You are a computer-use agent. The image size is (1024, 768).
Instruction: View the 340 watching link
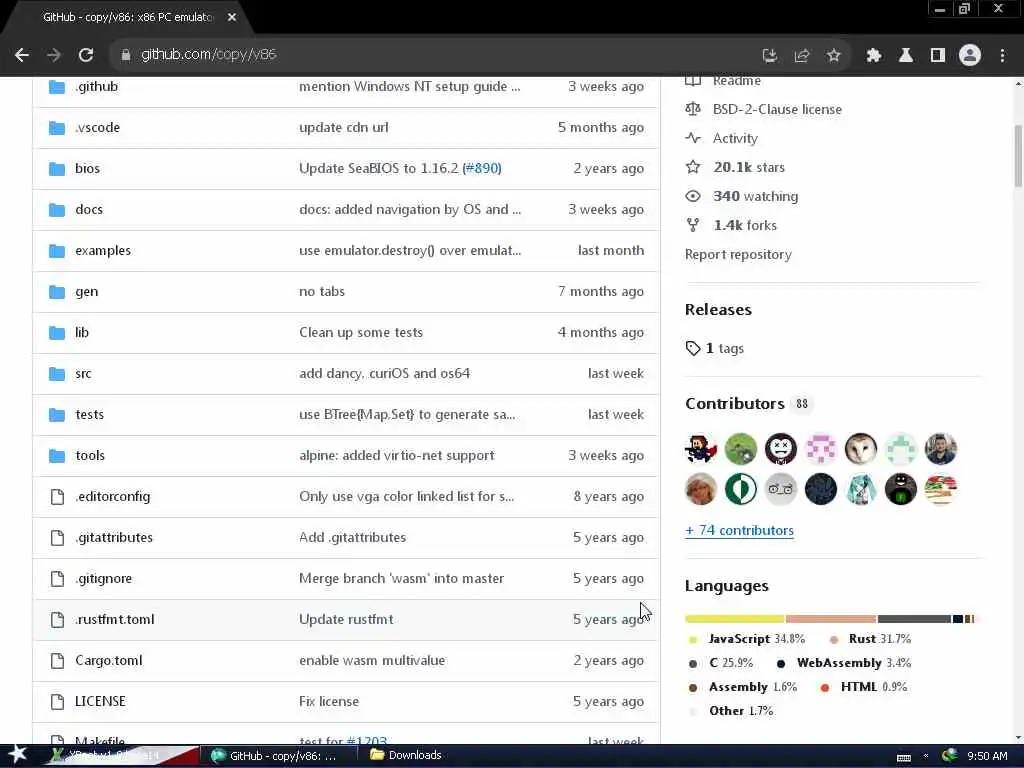(755, 197)
